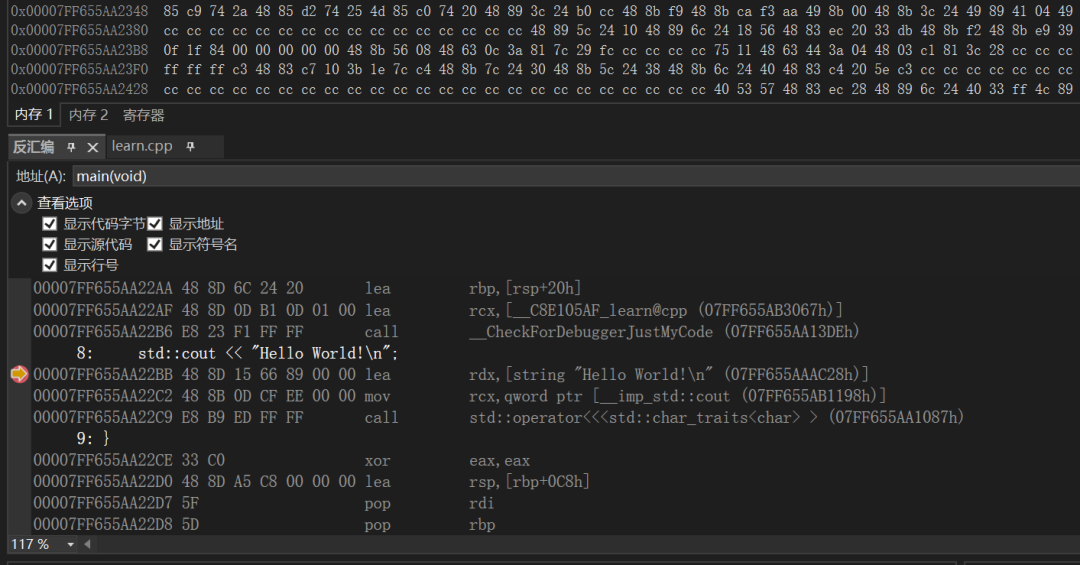The width and height of the screenshot is (1080, 565).
Task: Toggle 显示行号 checkbox
Action: (x=50, y=265)
